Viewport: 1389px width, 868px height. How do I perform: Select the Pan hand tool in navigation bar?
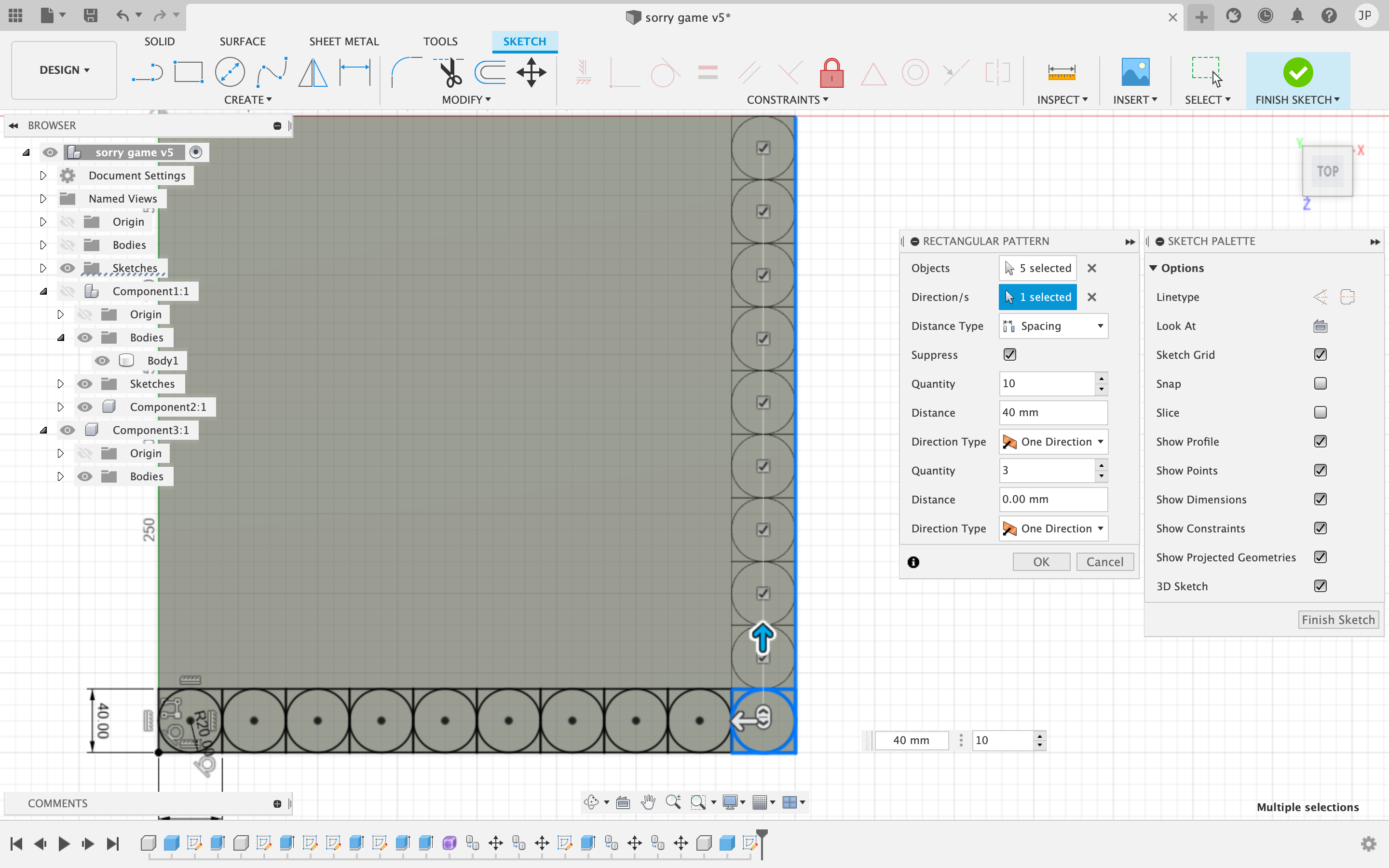pyautogui.click(x=648, y=802)
